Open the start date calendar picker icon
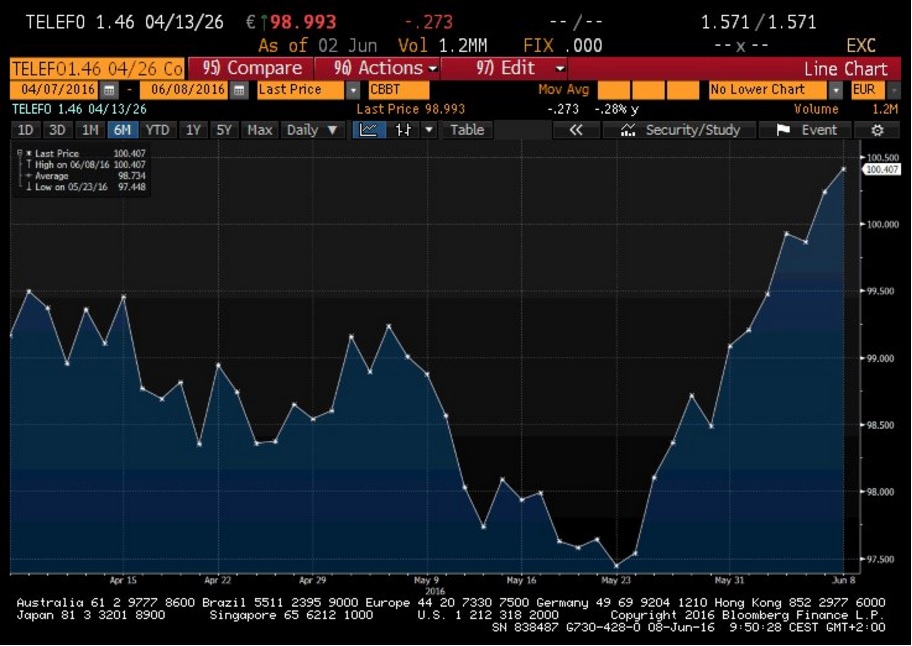Screen dimensions: 912x646 [109, 90]
